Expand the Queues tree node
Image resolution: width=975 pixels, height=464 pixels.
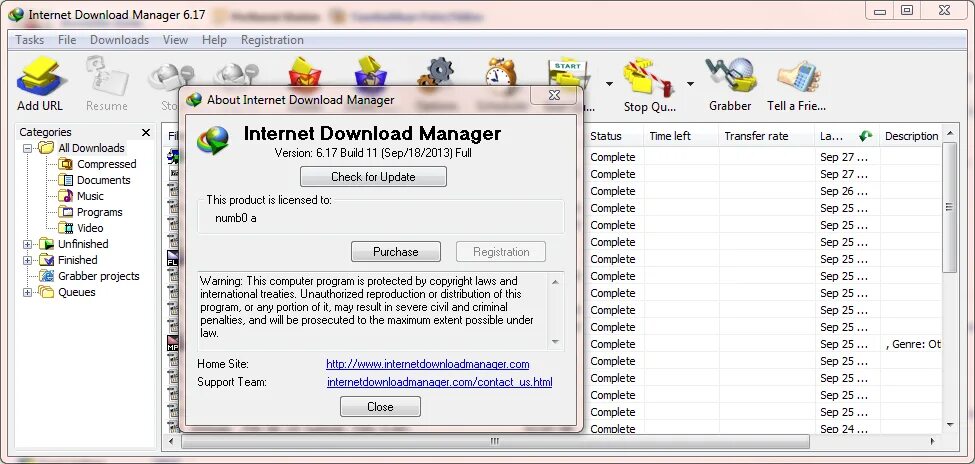click(27, 292)
